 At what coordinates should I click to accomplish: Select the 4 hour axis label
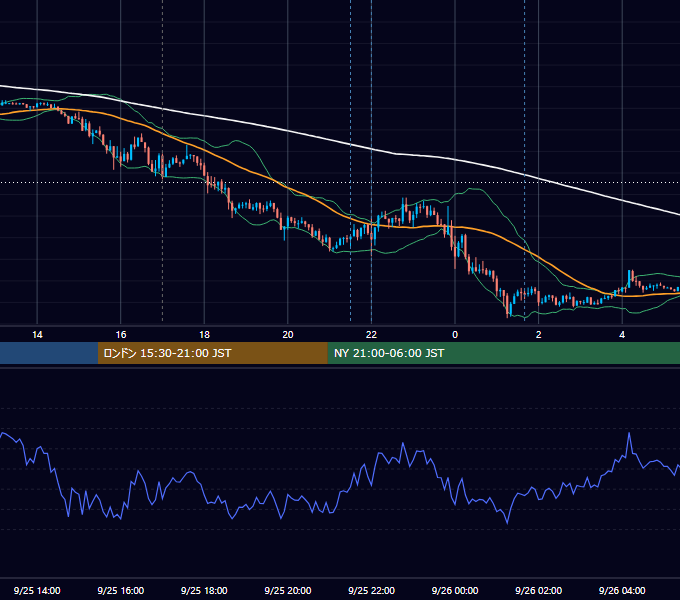(622, 335)
